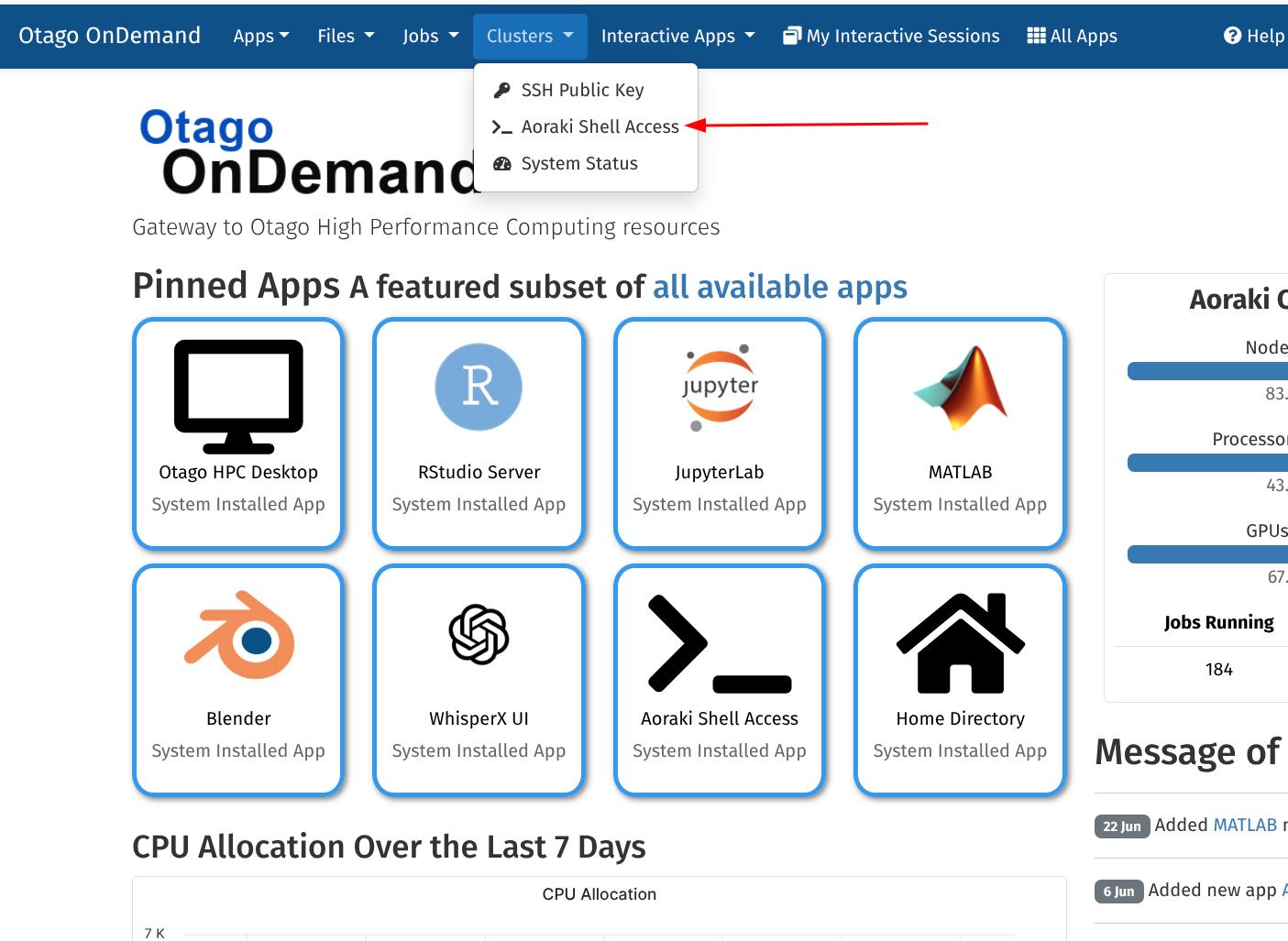
Task: Click the '7 K' chart axis label
Action: 154,933
